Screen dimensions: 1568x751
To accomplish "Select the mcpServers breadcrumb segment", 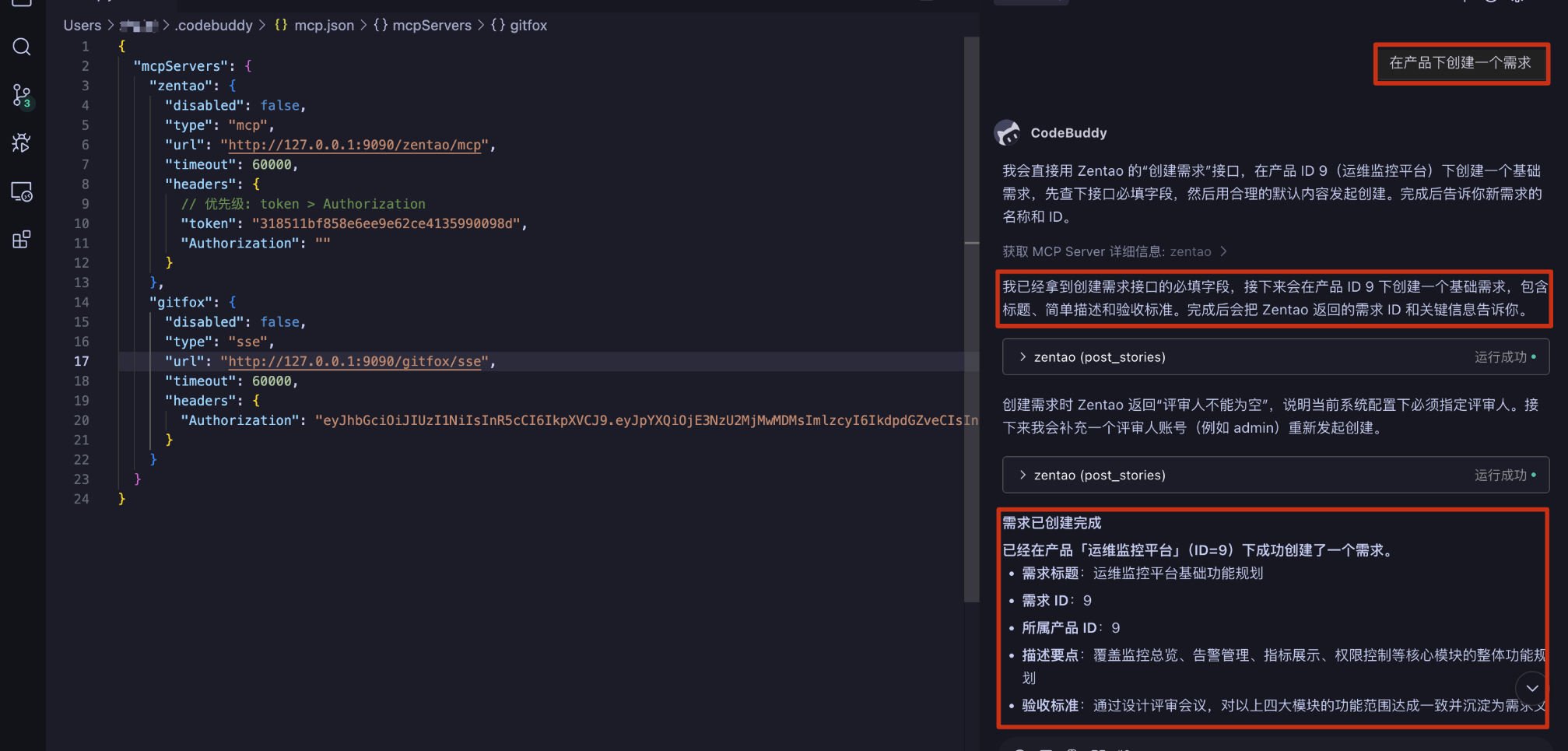I will pos(423,25).
